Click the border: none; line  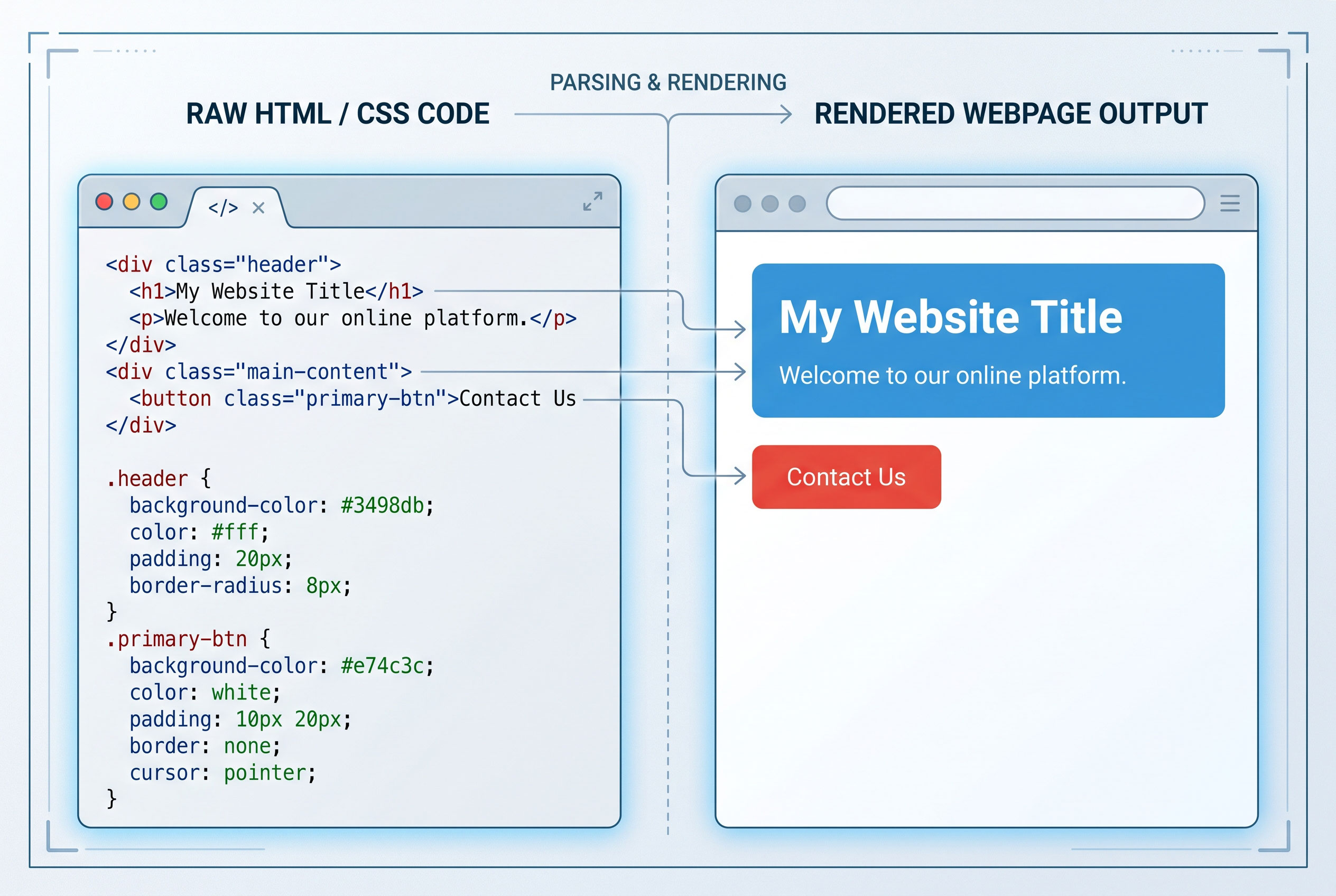point(205,746)
